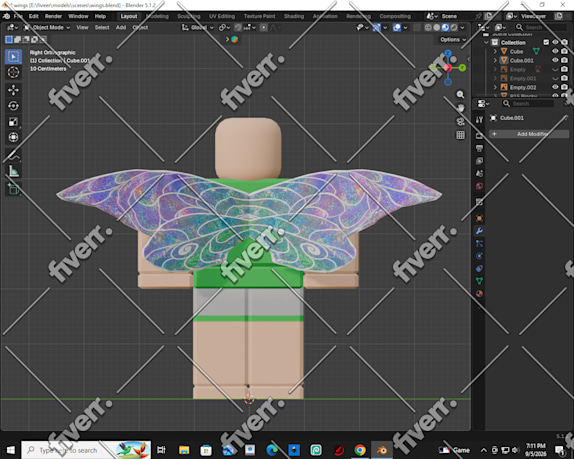The width and height of the screenshot is (574, 459).
Task: Switch to solid viewport shading
Action: pyautogui.click(x=437, y=27)
